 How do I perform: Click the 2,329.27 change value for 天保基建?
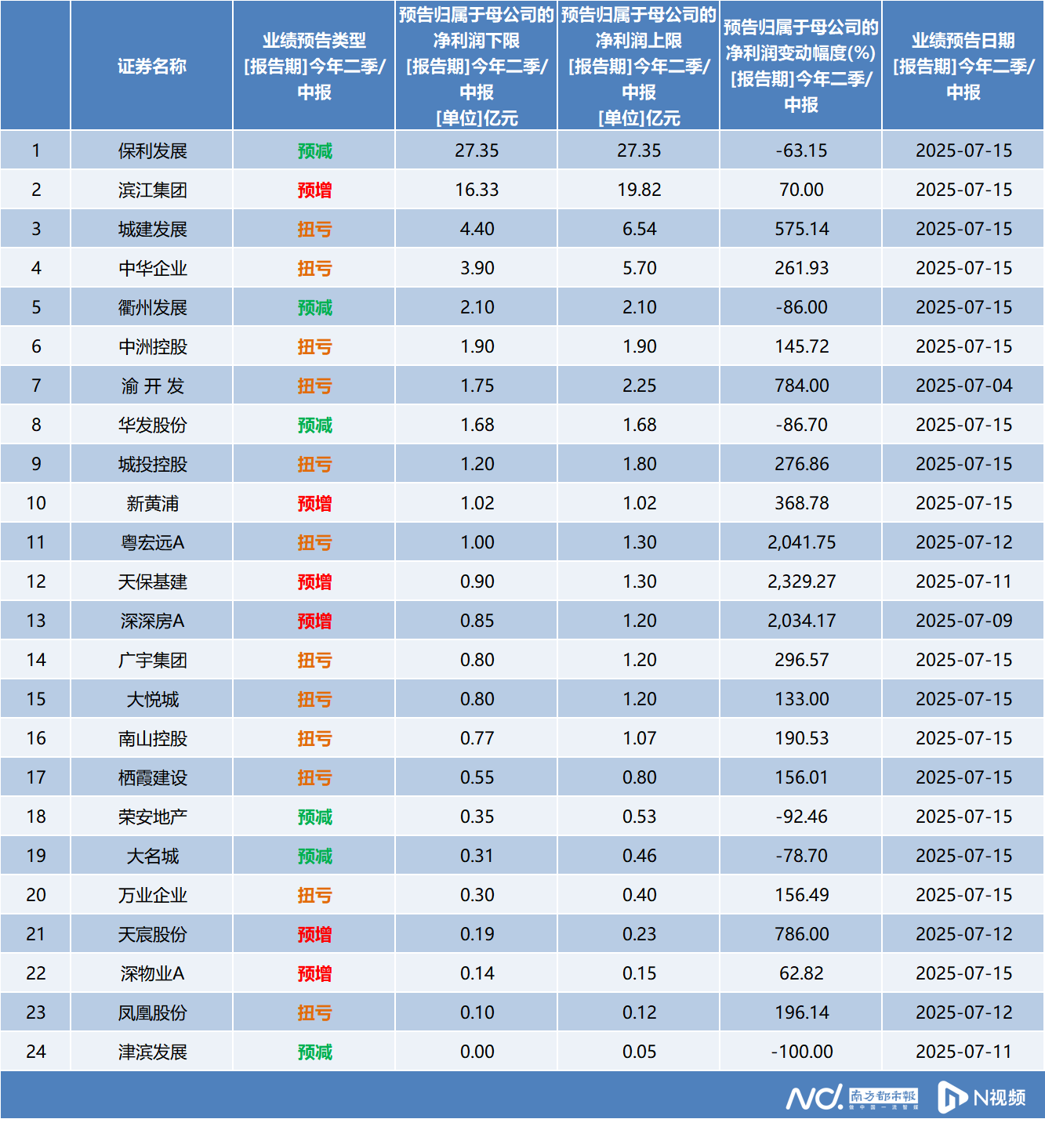point(801,582)
